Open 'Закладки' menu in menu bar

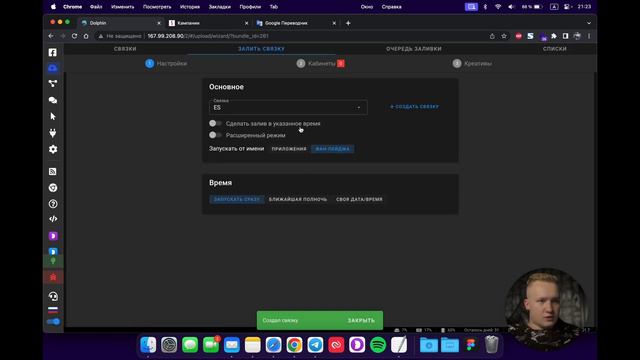pyautogui.click(x=220, y=7)
